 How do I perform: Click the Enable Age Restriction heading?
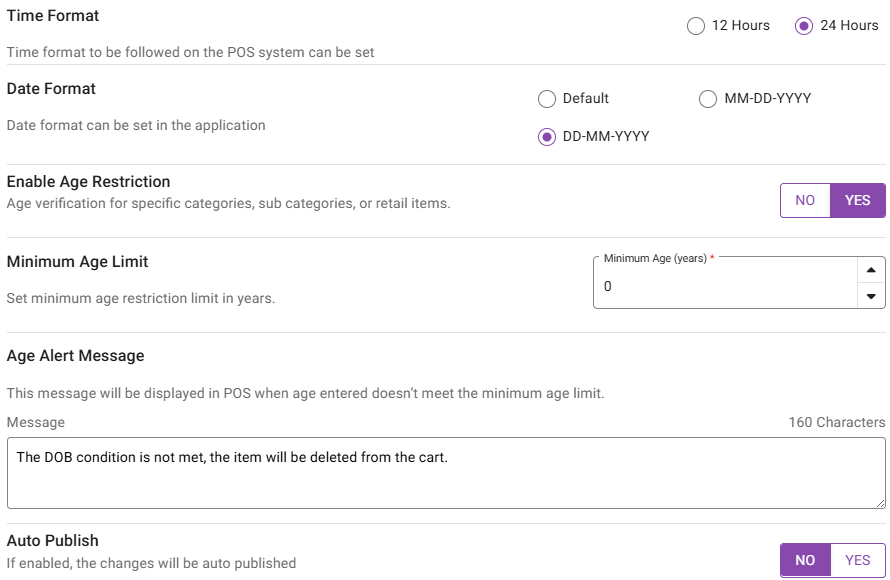[x=88, y=182]
